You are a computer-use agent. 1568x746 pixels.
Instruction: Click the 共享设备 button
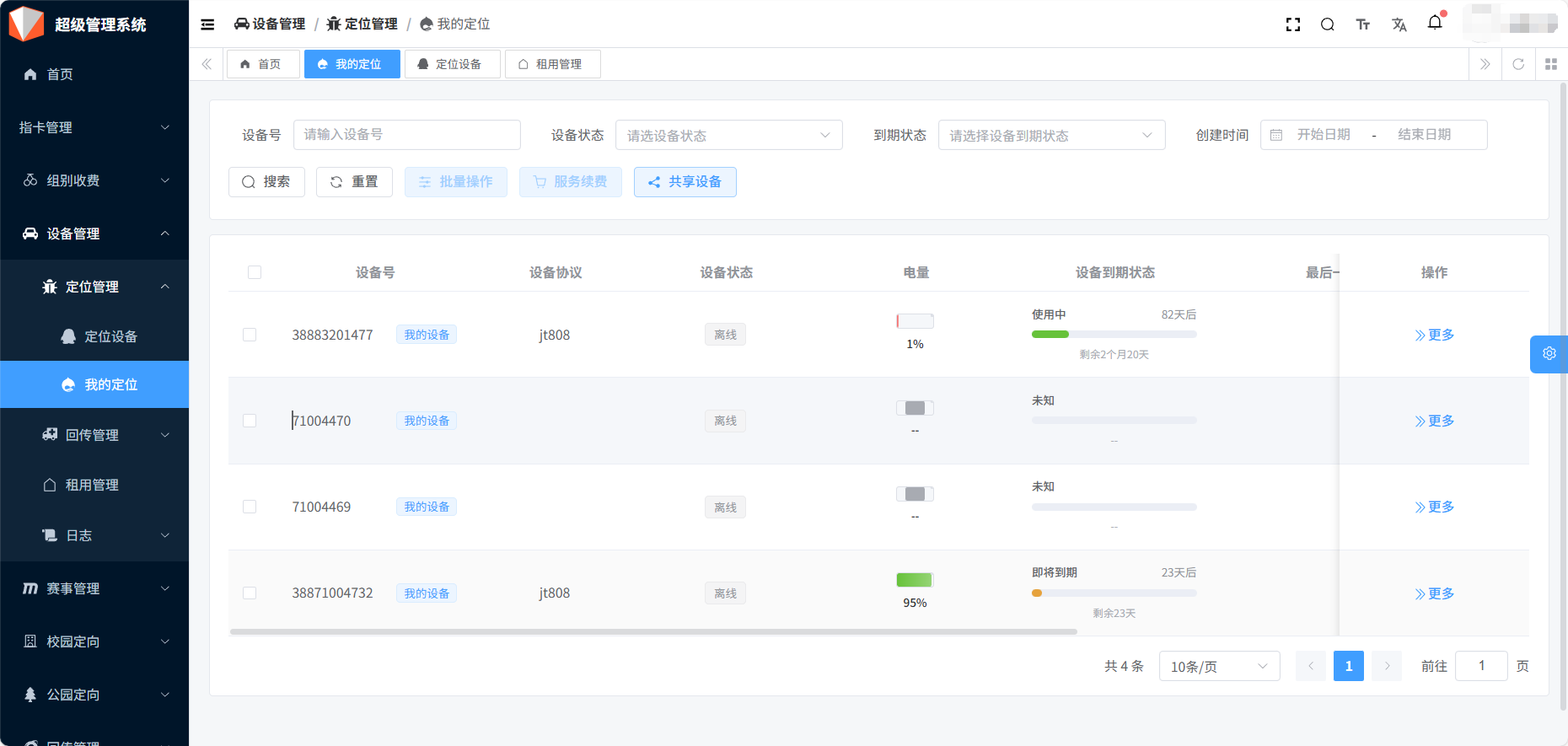click(685, 182)
